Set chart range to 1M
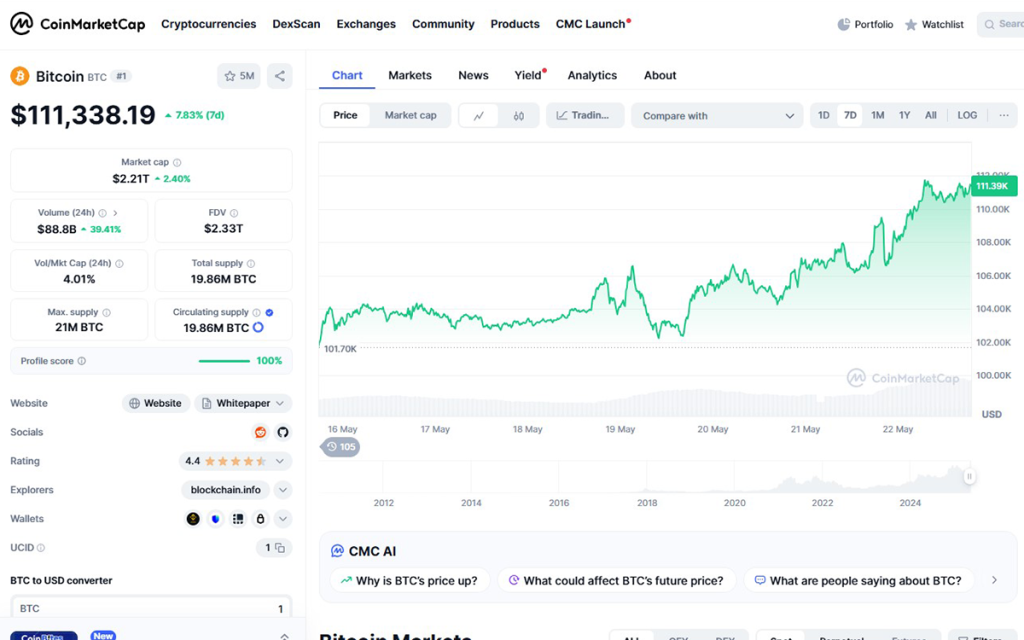 pyautogui.click(x=877, y=115)
